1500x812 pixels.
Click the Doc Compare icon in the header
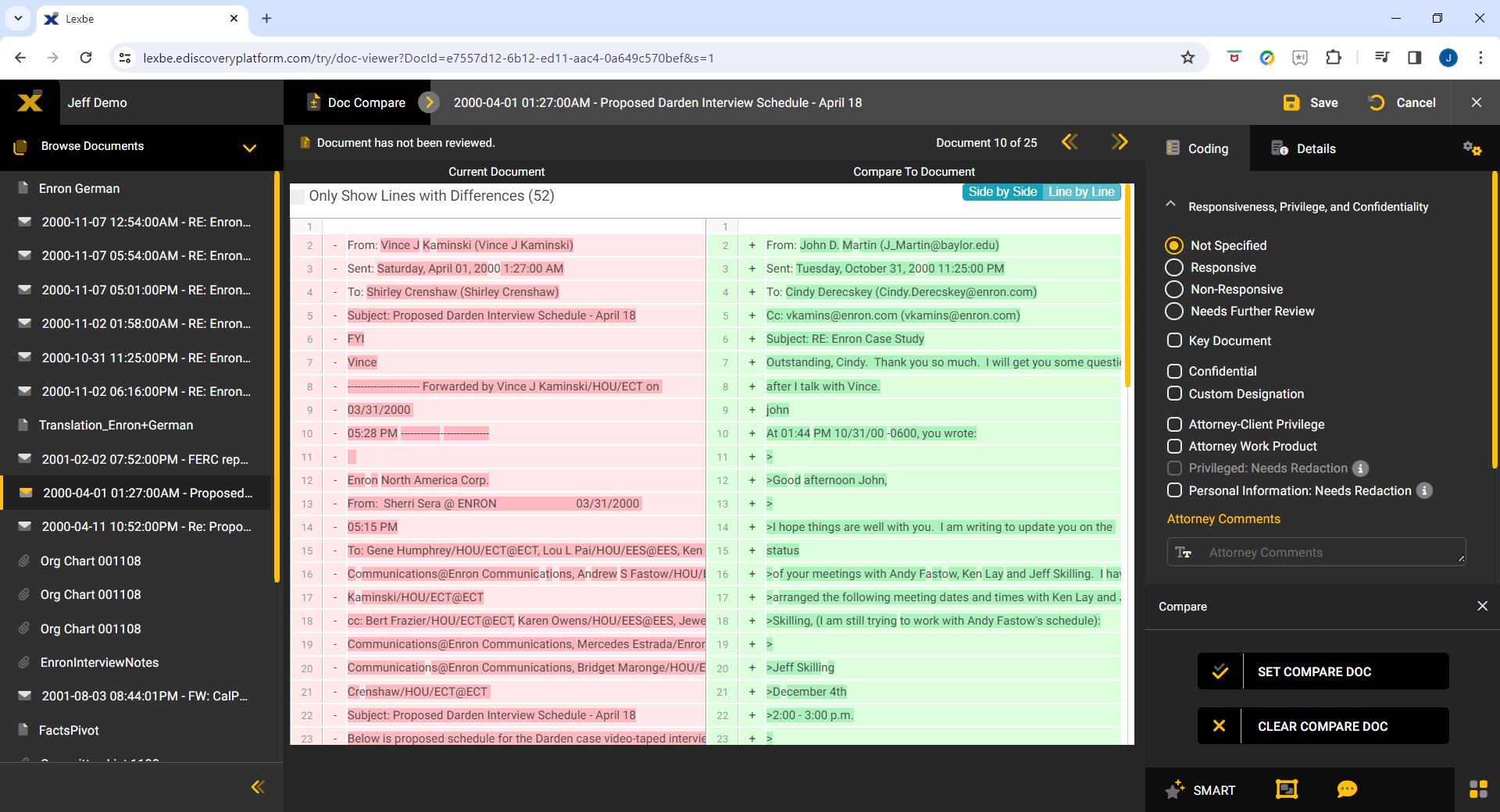tap(313, 101)
